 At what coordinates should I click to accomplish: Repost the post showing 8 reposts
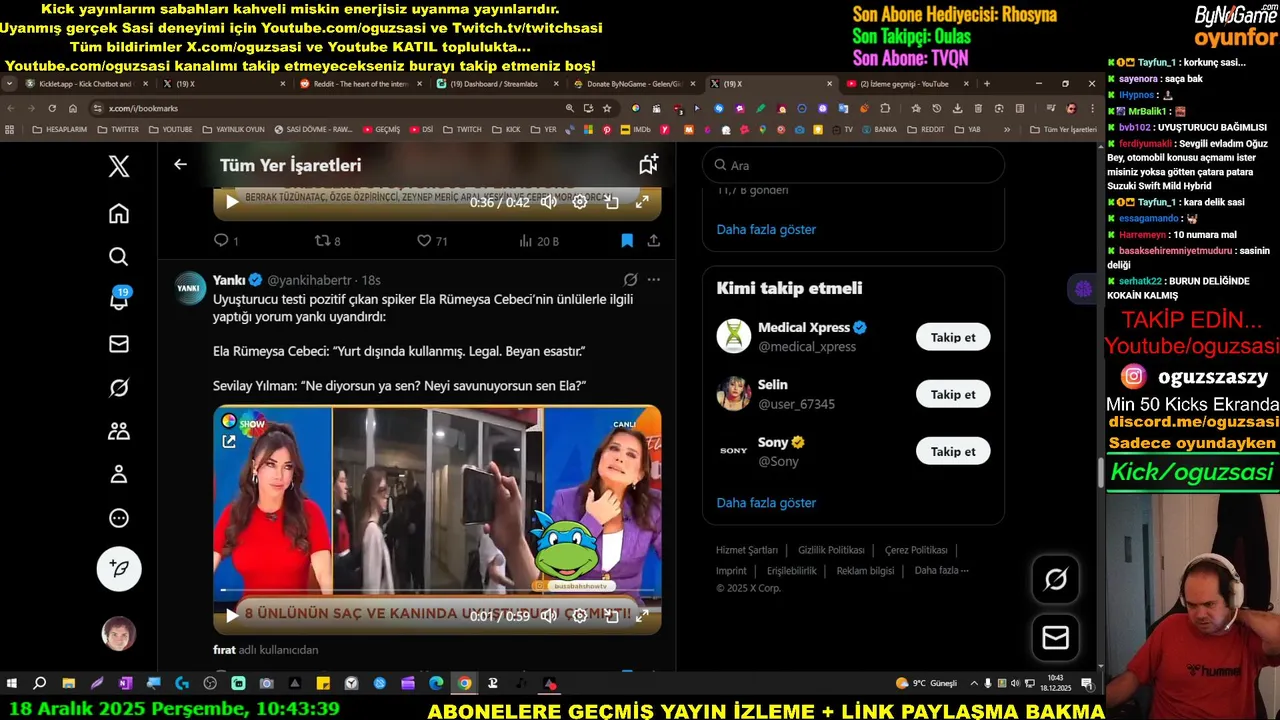328,241
